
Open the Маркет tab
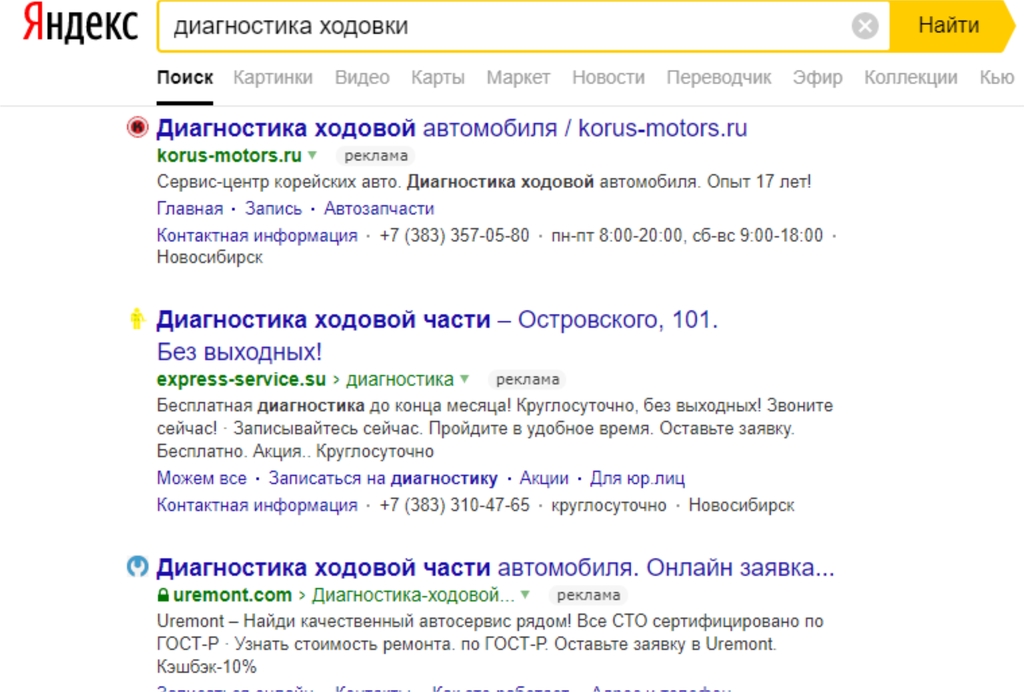518,77
